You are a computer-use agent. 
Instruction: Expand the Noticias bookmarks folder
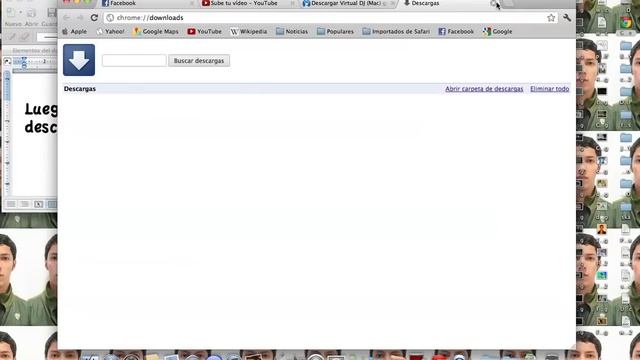(x=292, y=31)
